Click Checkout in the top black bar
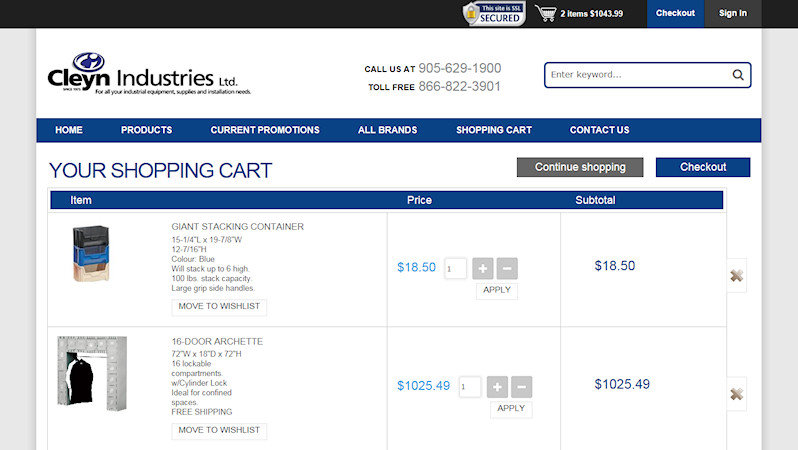Screen dimensions: 798x450 point(675,13)
